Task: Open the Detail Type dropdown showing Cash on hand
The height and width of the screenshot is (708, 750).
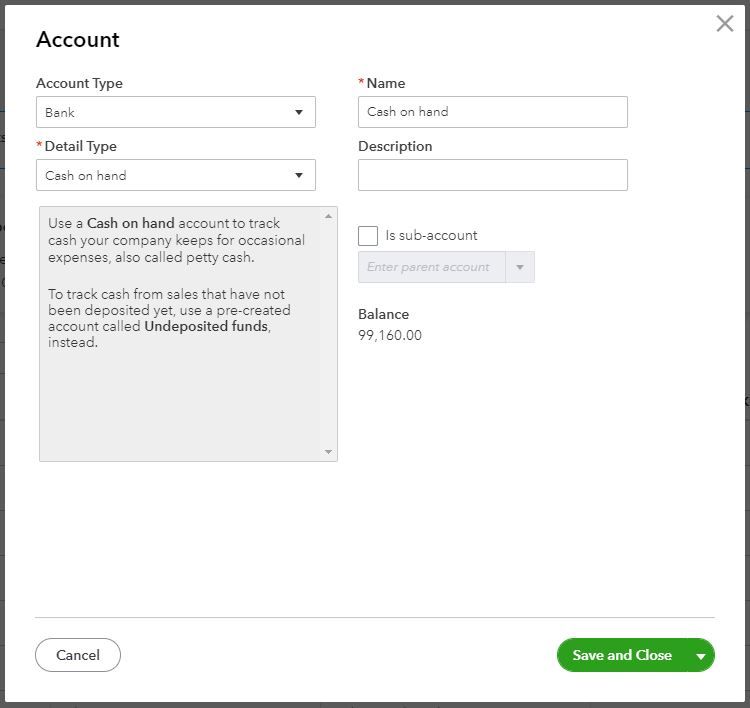Action: (176, 175)
